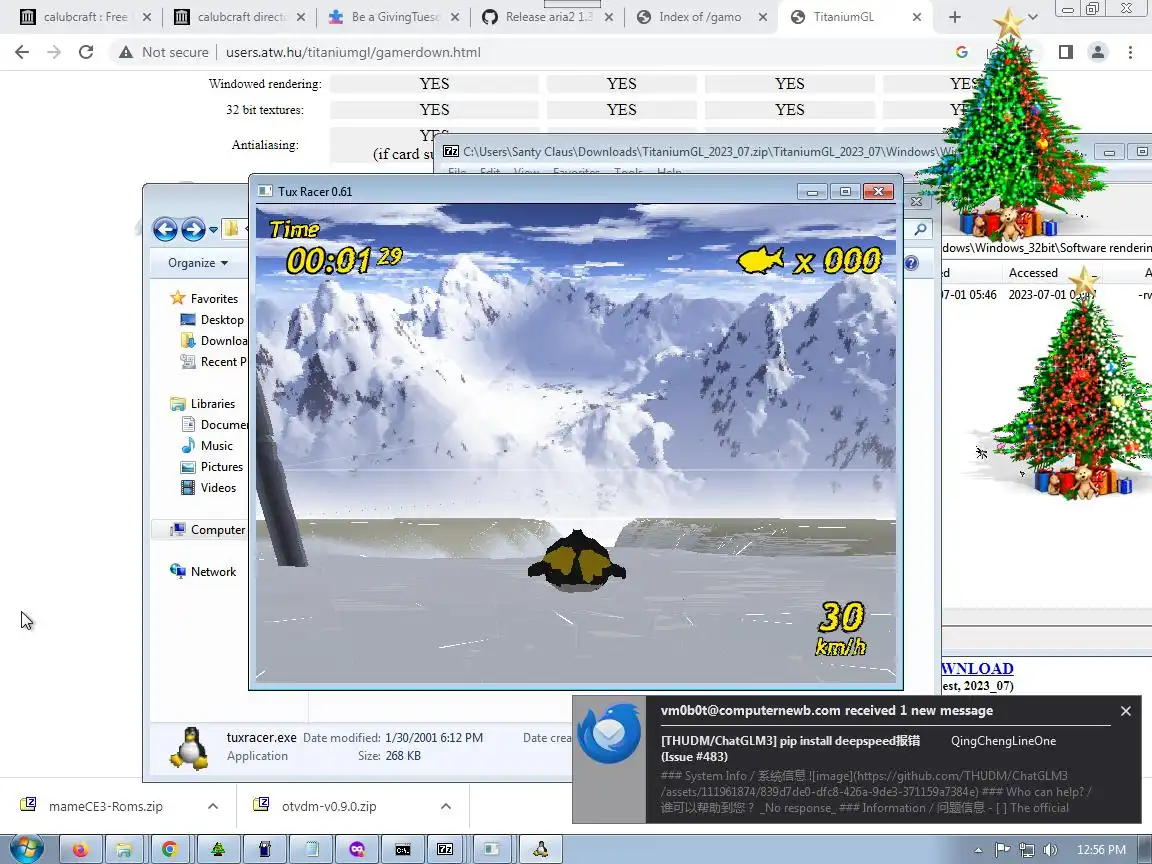Click Explorer back navigation button
Image resolution: width=1152 pixels, height=864 pixels.
165,229
